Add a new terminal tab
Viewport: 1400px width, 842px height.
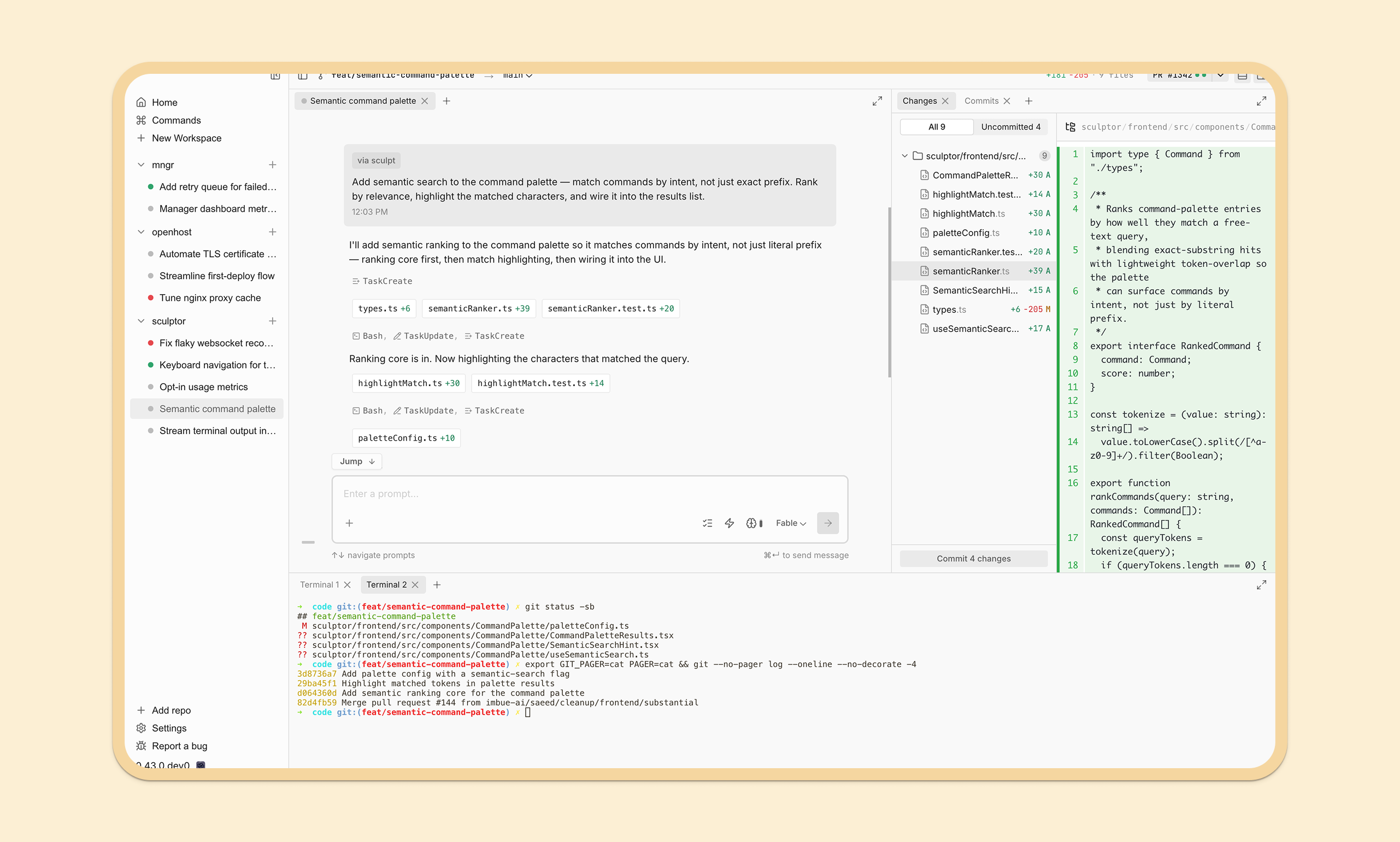point(437,585)
